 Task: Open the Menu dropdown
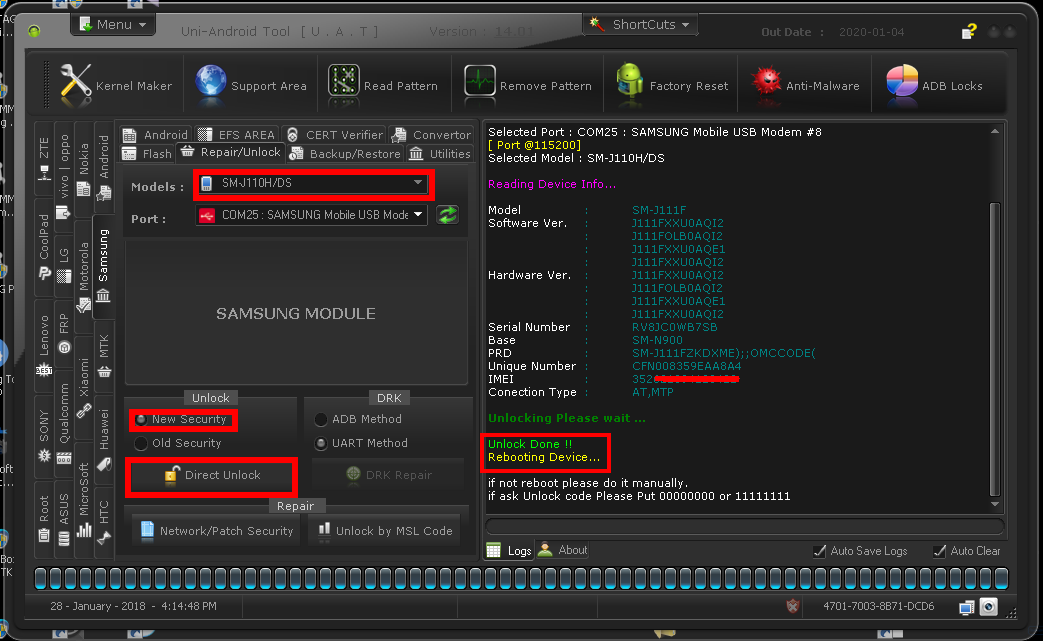pos(112,24)
